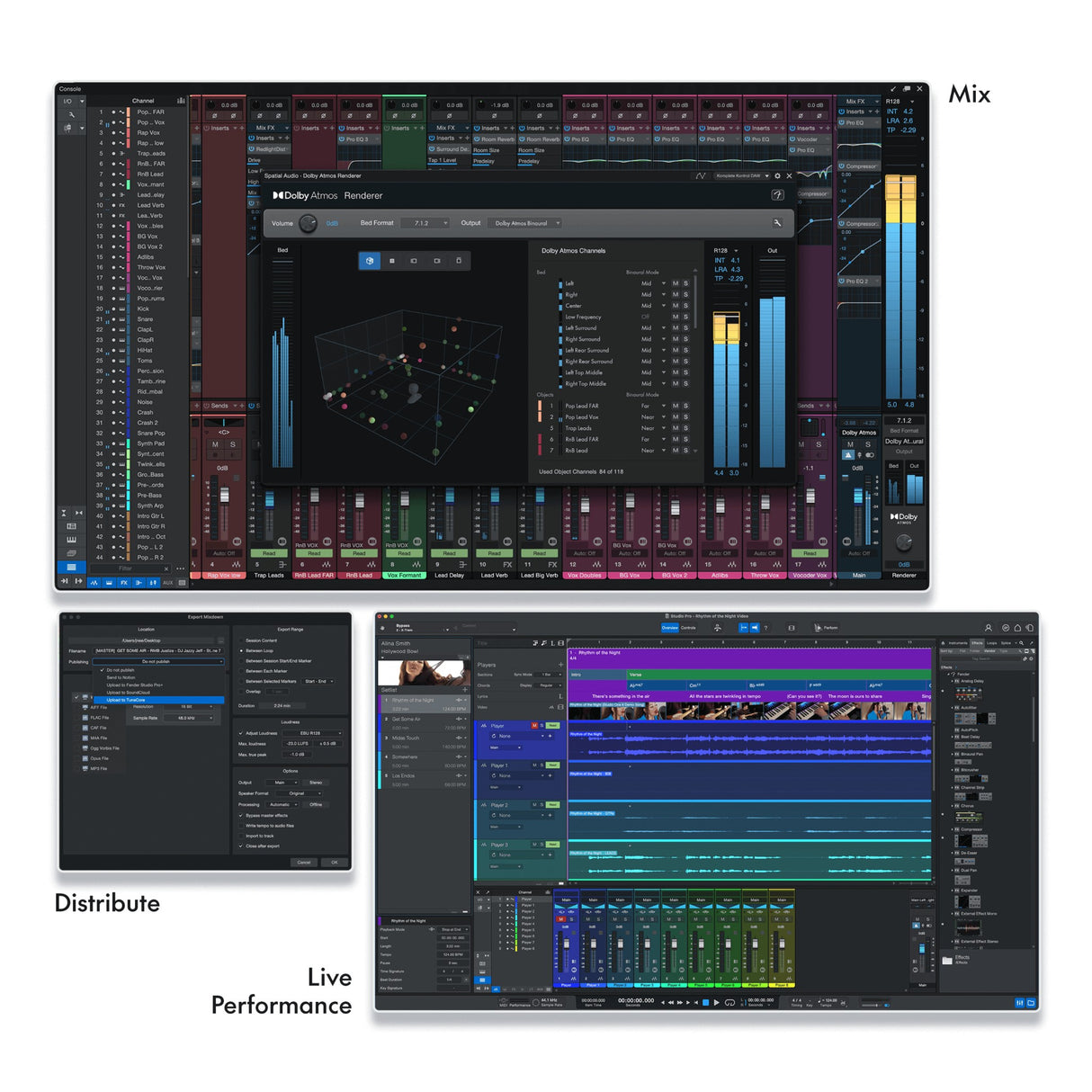Image resolution: width=1092 pixels, height=1092 pixels.
Task: Mute the Left bed channel in Dolby Atmos Channels
Action: point(676,284)
